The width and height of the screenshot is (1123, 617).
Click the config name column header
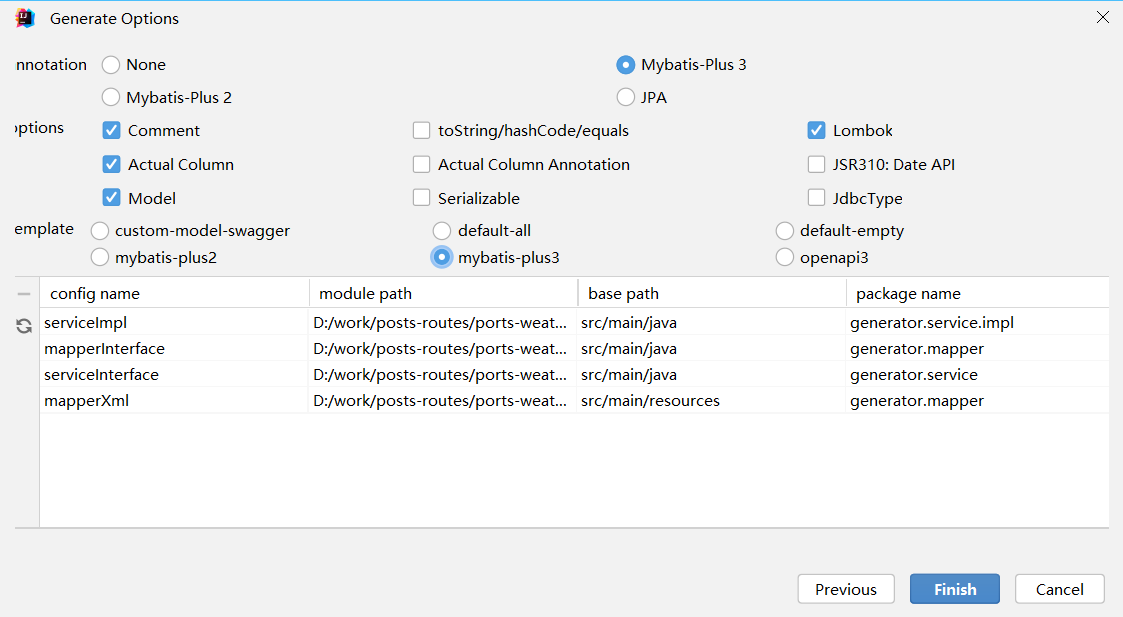(x=175, y=294)
